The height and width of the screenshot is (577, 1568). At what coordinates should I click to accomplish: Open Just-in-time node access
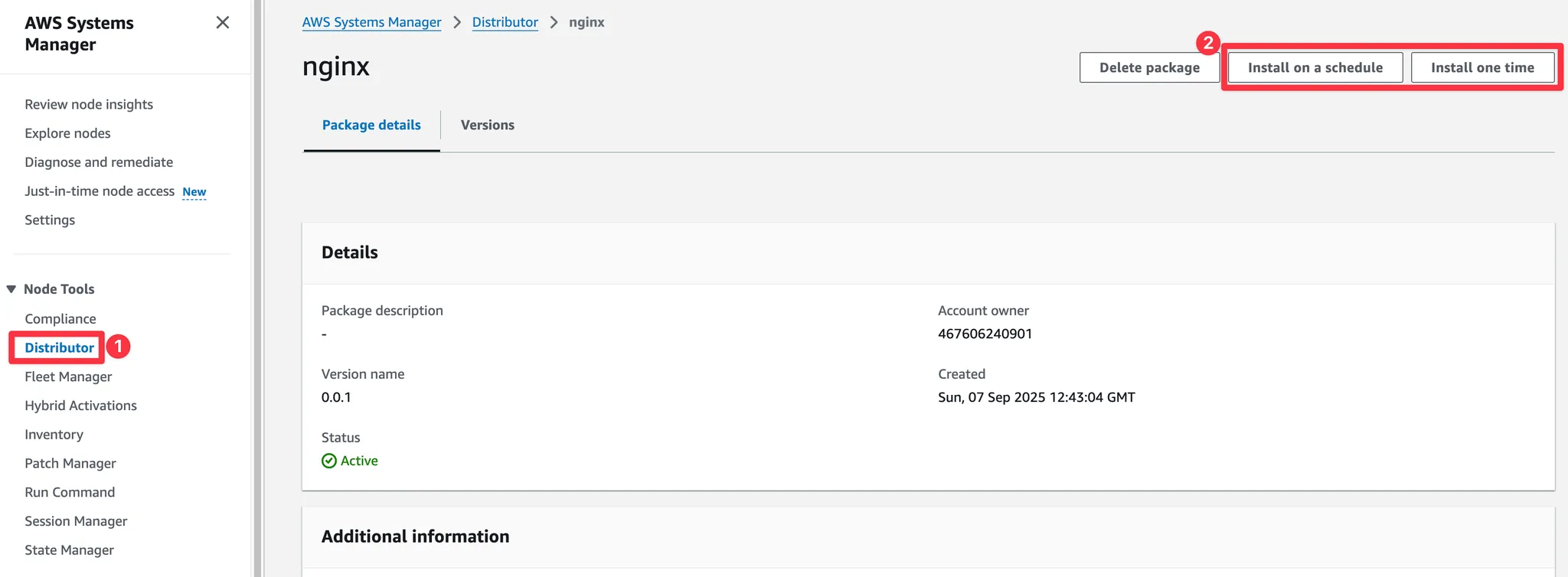pyautogui.click(x=100, y=191)
